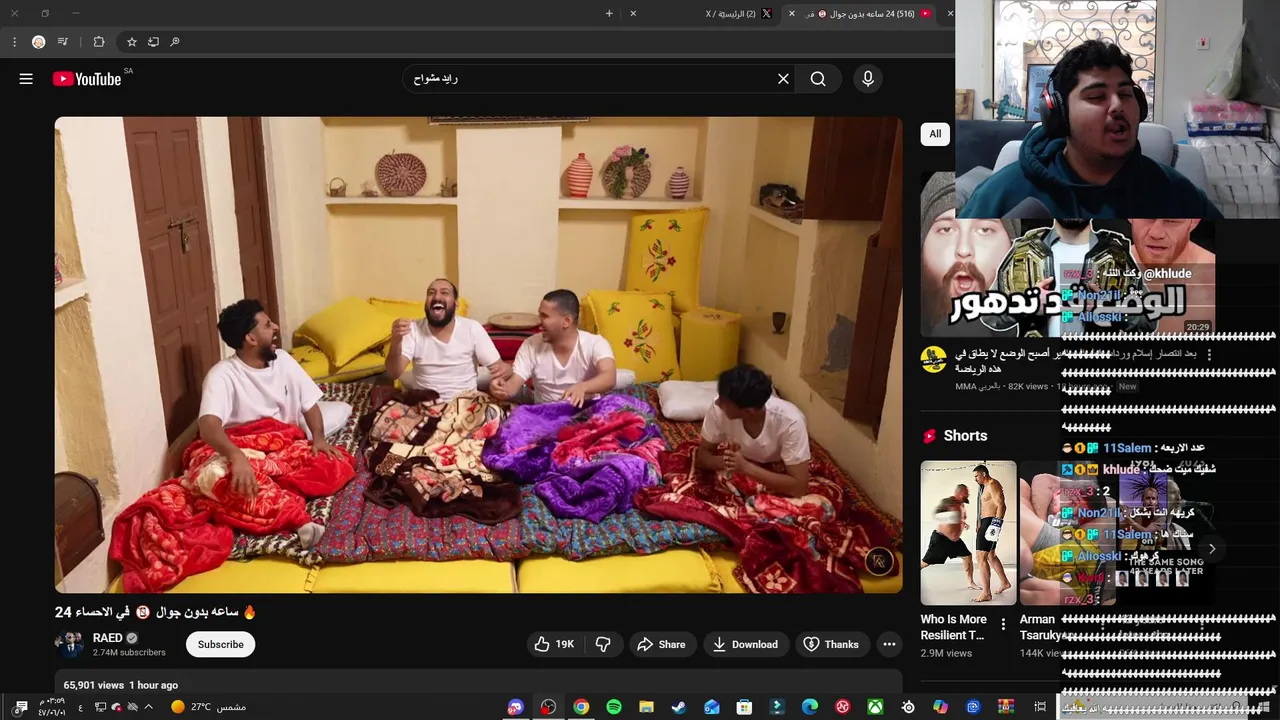Screen dimensions: 1280x720
Task: Open options for Who Is More Resilient short
Action: pyautogui.click(x=1003, y=625)
